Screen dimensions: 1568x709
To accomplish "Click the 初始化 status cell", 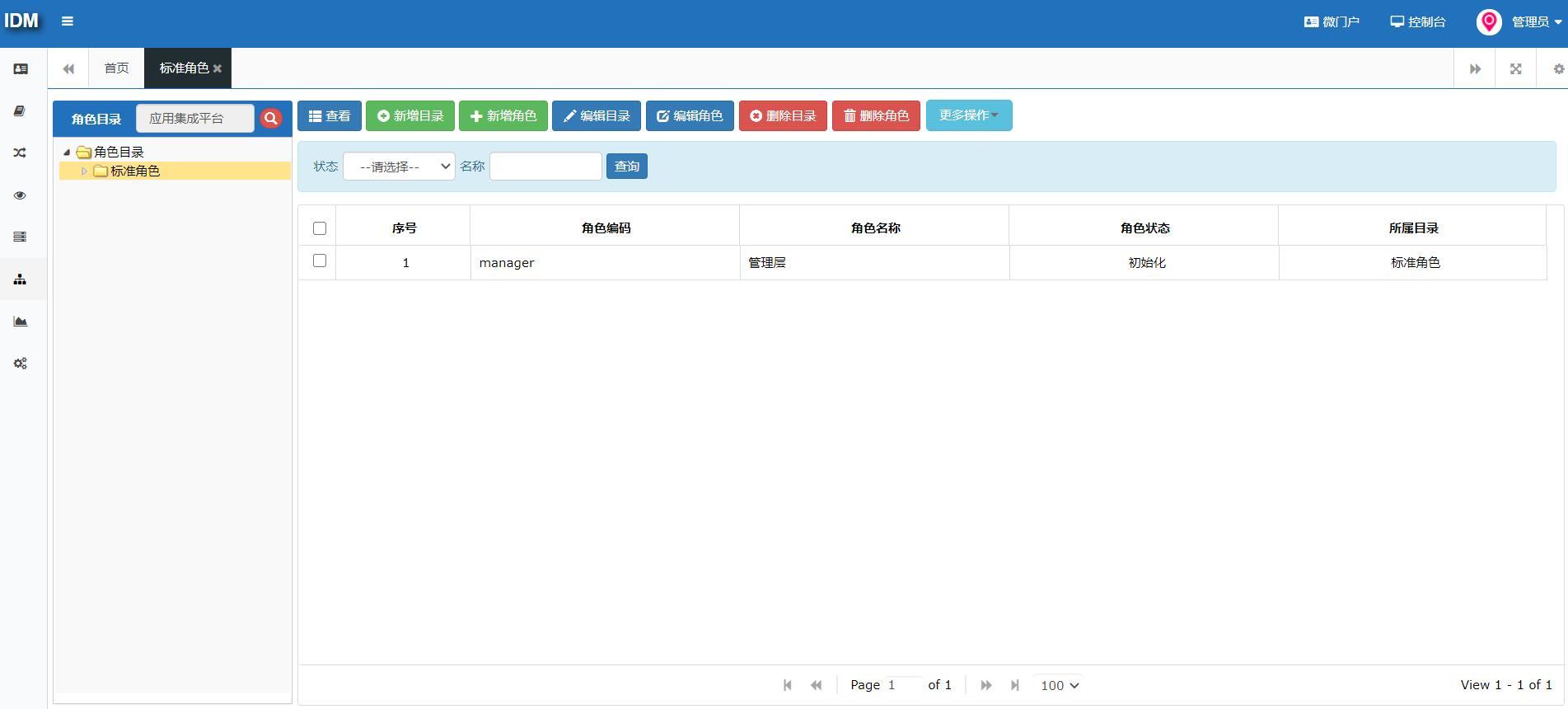I will point(1144,263).
